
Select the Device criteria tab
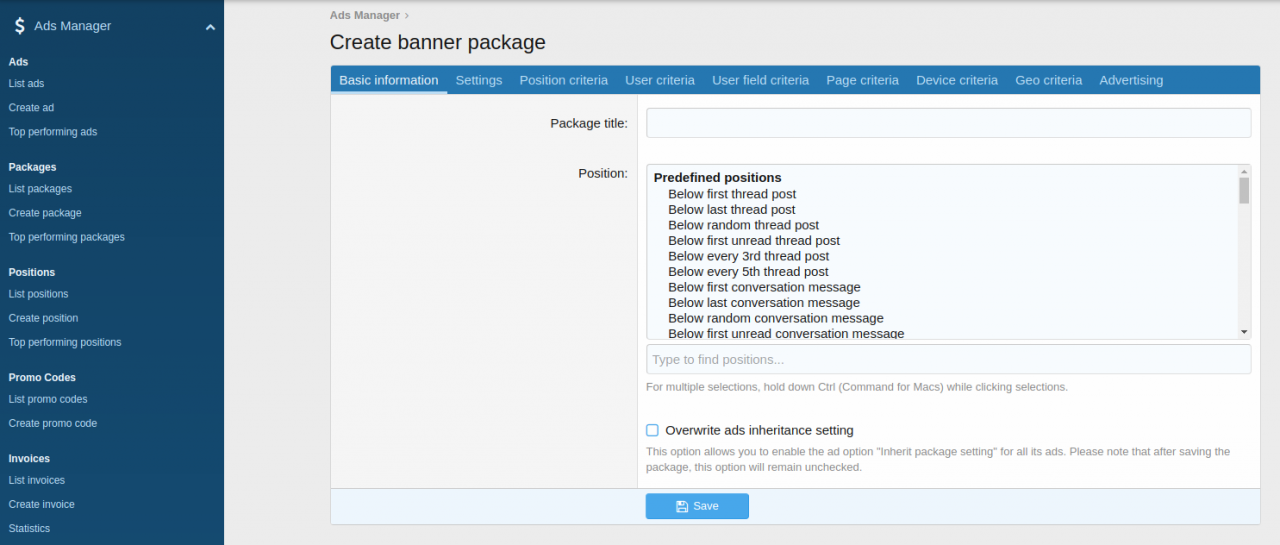point(957,80)
